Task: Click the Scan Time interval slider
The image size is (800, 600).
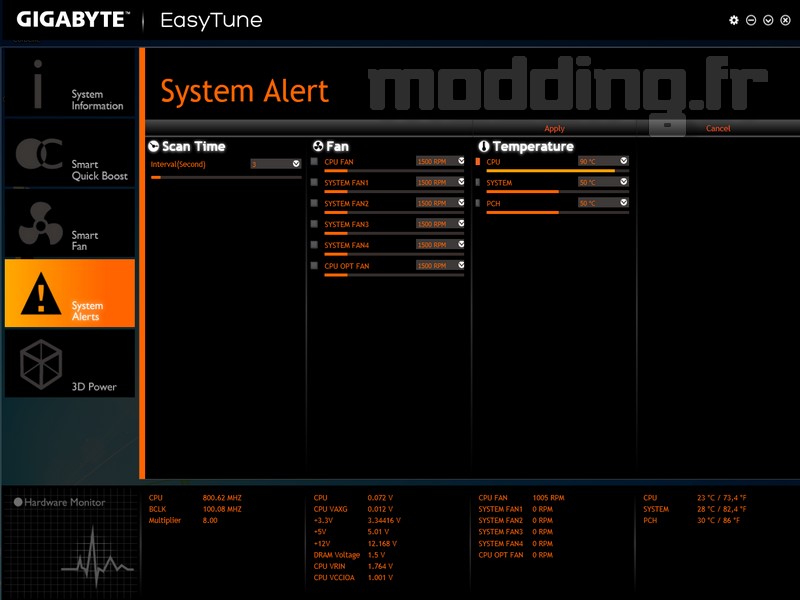Action: [x=226, y=178]
